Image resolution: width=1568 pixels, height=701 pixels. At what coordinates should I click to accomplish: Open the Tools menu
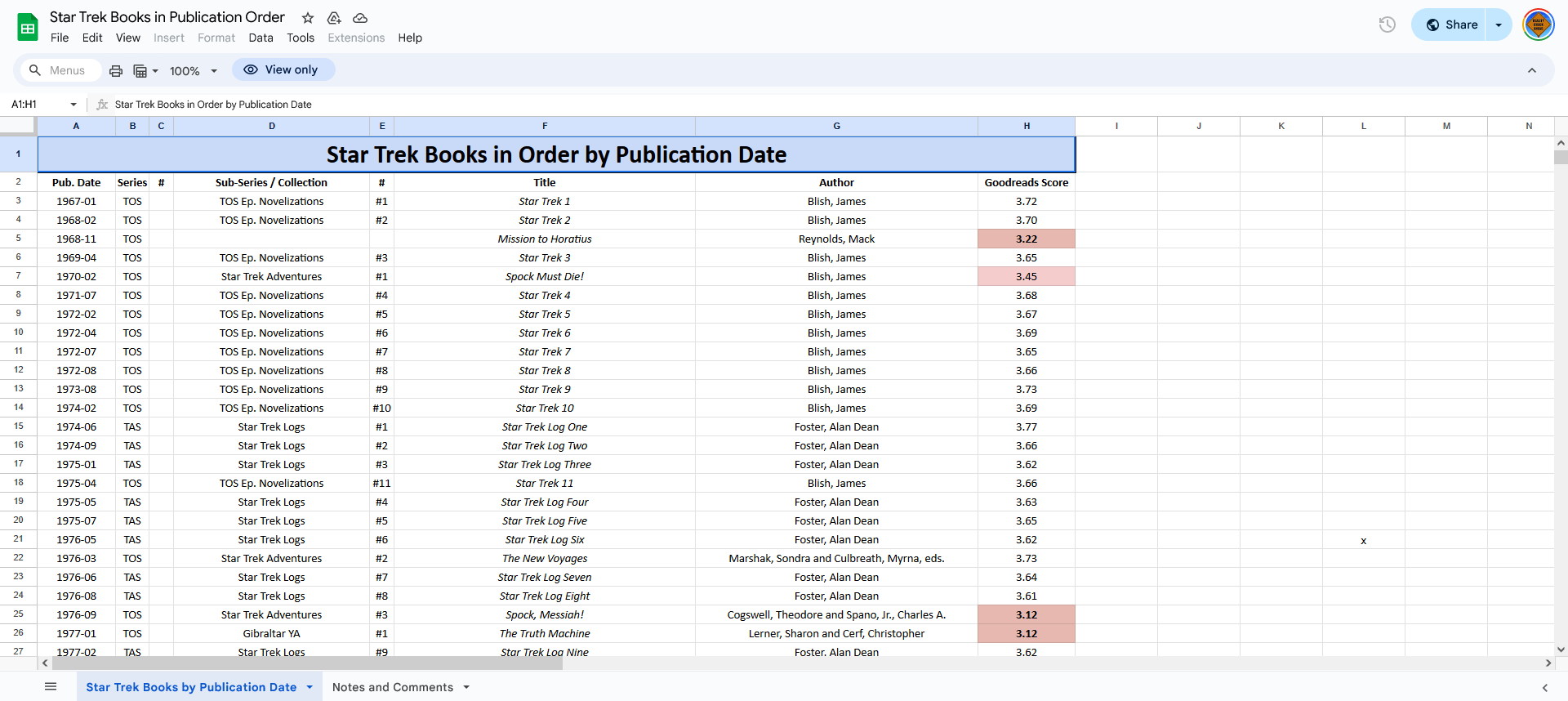pos(301,38)
